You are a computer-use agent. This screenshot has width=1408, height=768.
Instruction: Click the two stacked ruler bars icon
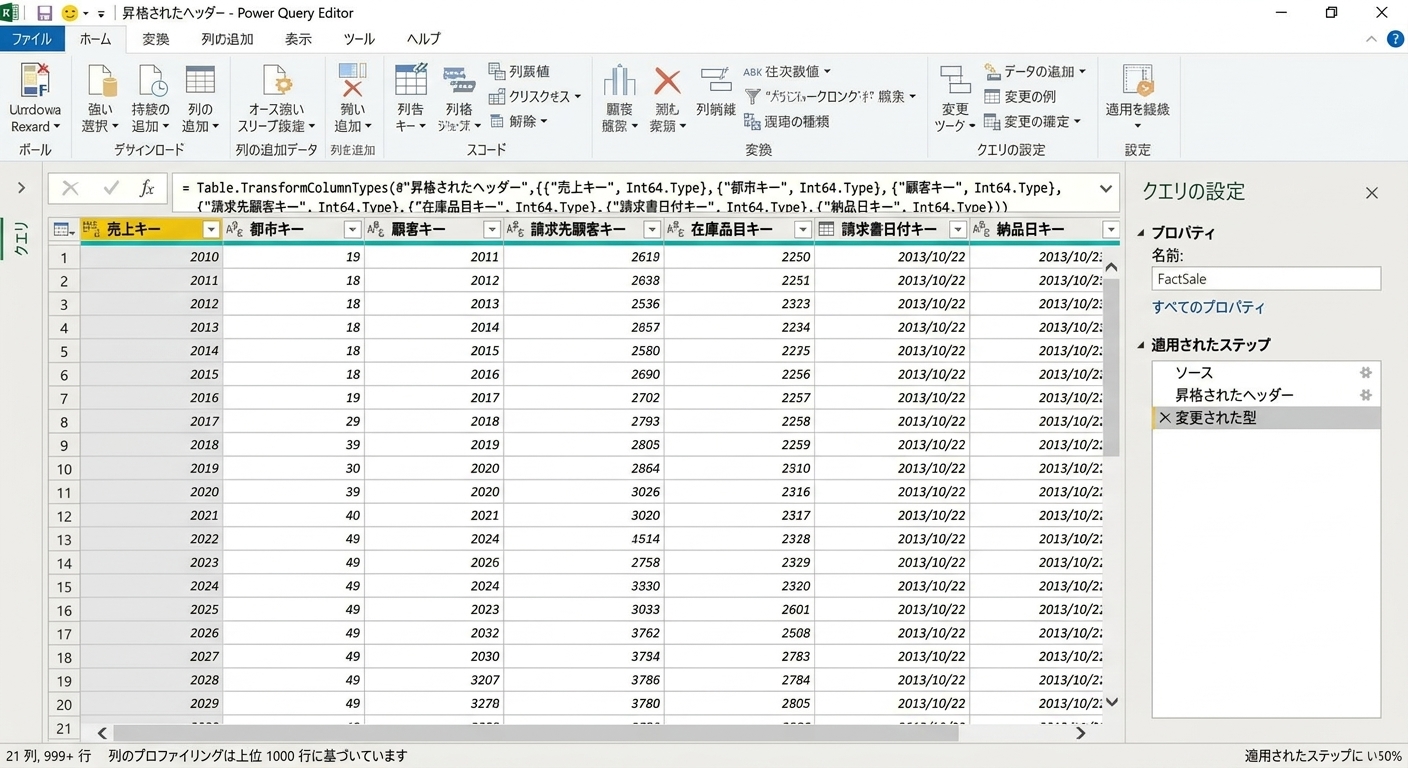[459, 80]
